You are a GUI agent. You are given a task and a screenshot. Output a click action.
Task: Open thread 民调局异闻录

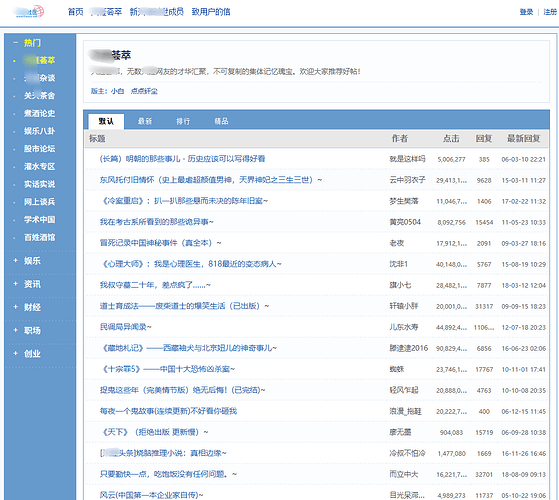(125, 327)
